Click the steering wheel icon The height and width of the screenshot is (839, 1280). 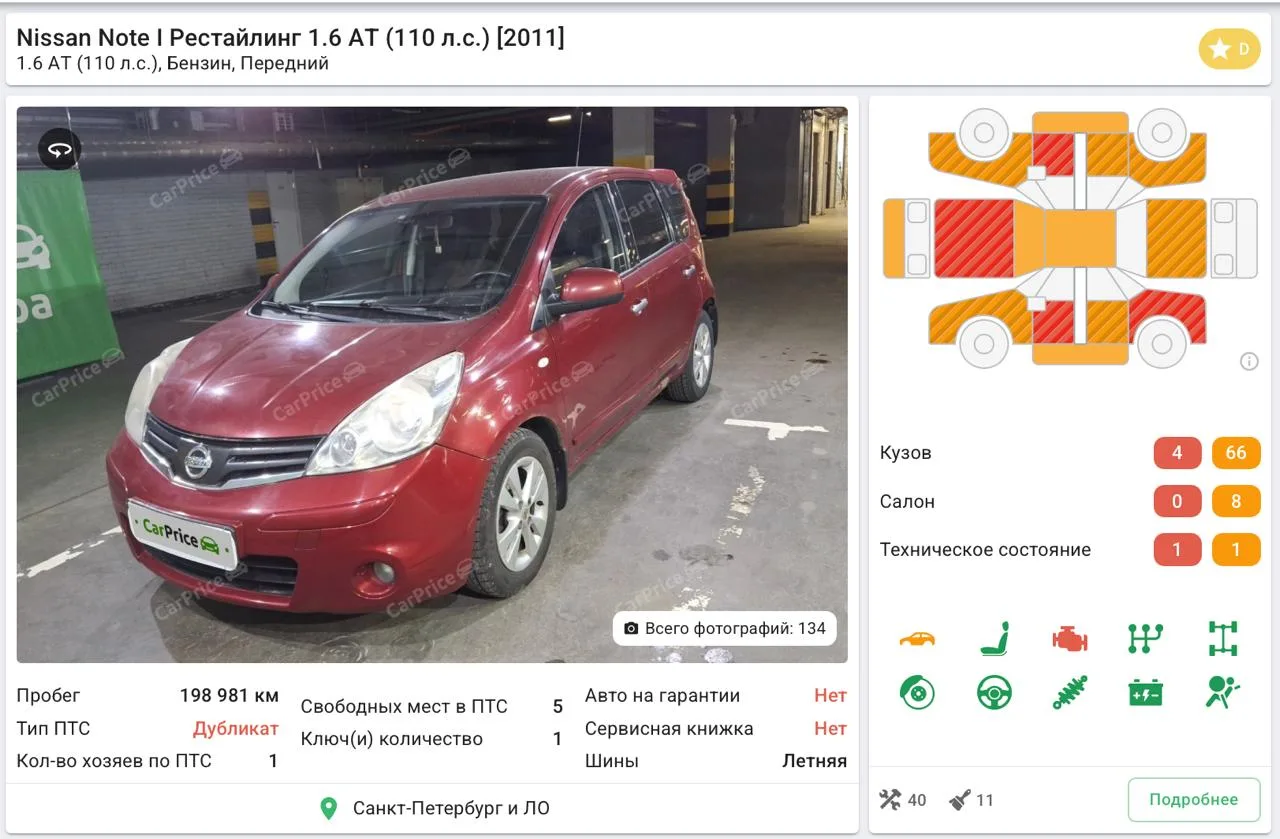click(x=994, y=692)
